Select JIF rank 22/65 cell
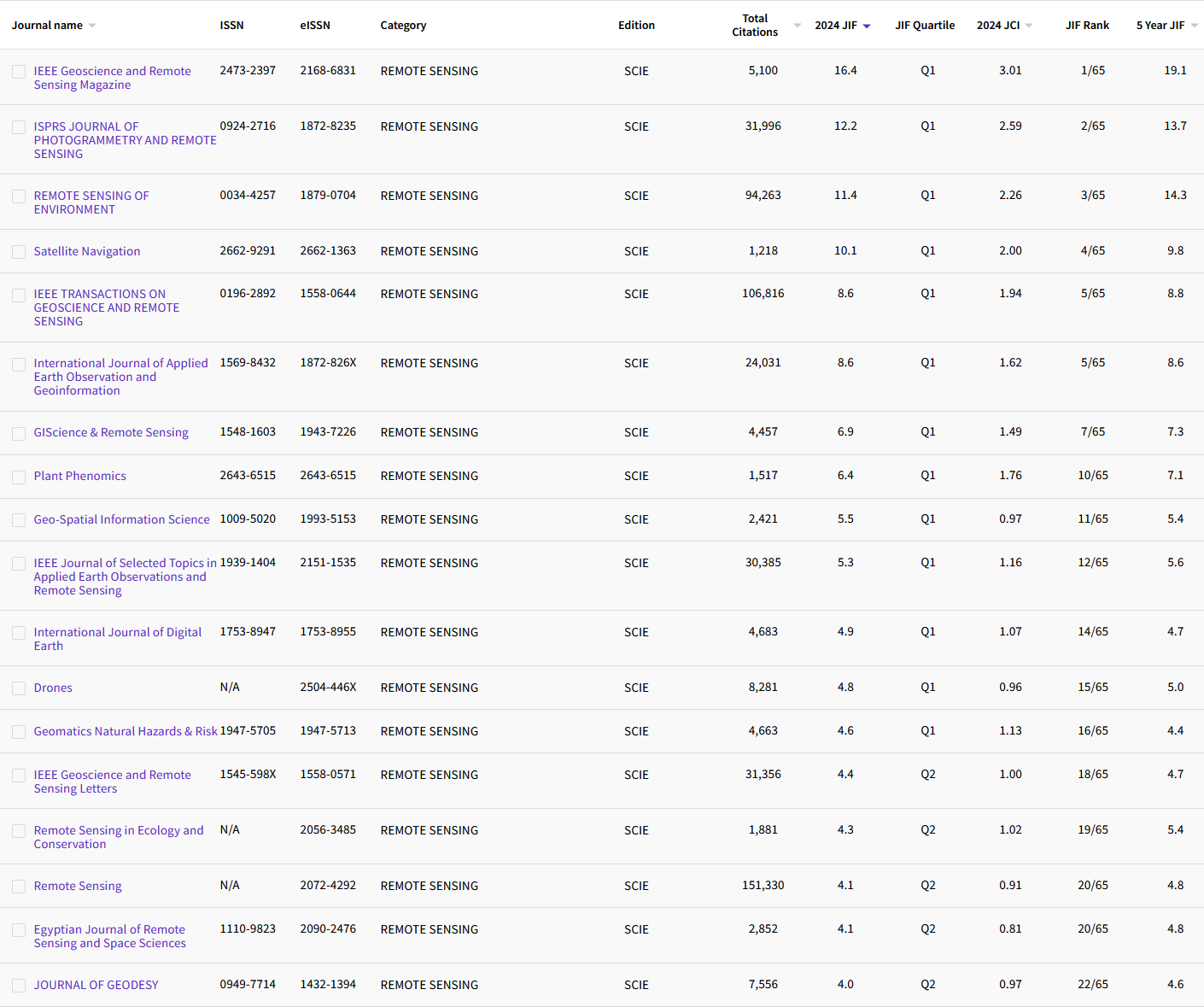 point(1093,985)
